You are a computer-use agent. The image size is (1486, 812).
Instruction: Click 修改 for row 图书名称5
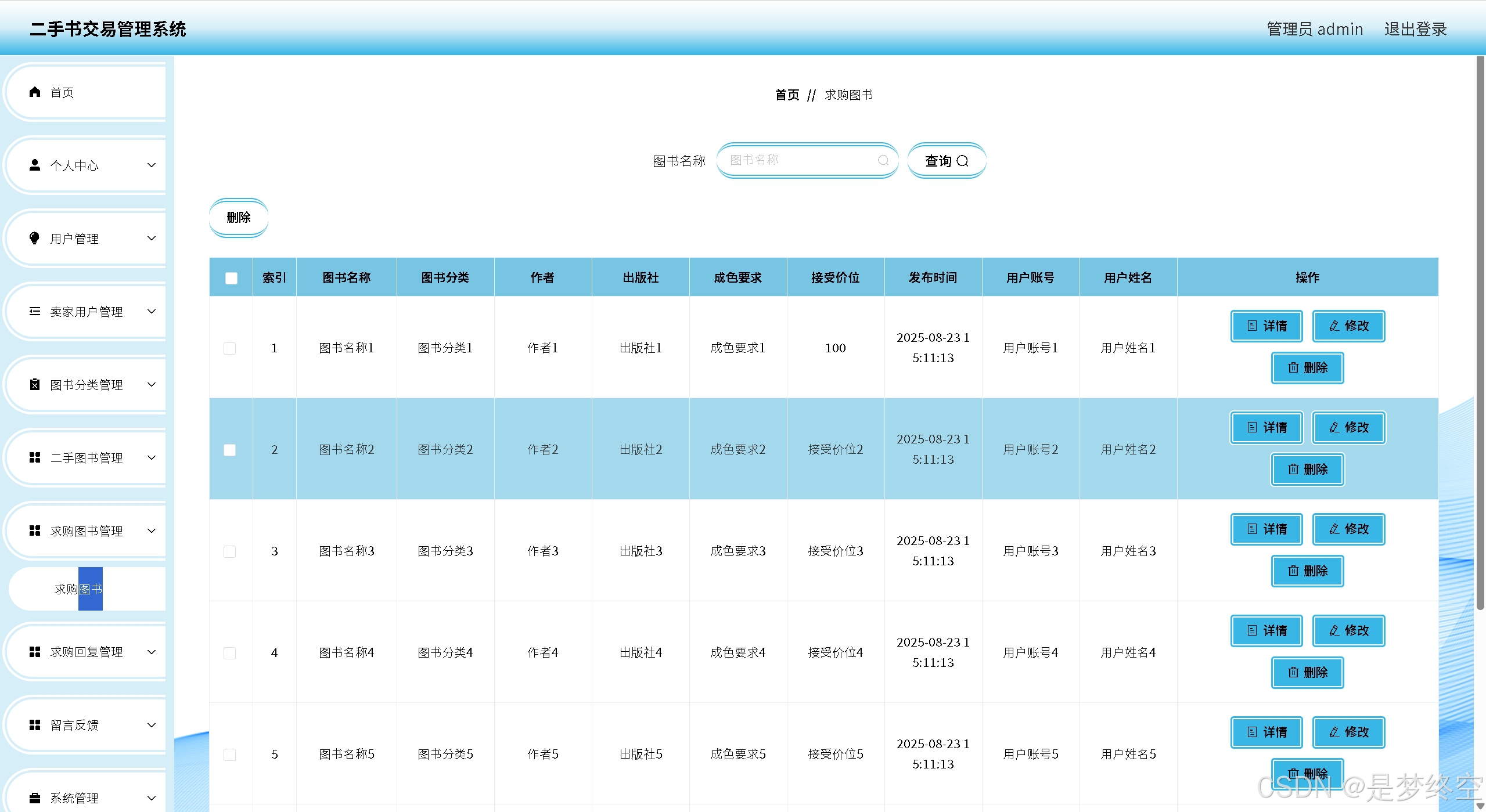click(x=1348, y=732)
